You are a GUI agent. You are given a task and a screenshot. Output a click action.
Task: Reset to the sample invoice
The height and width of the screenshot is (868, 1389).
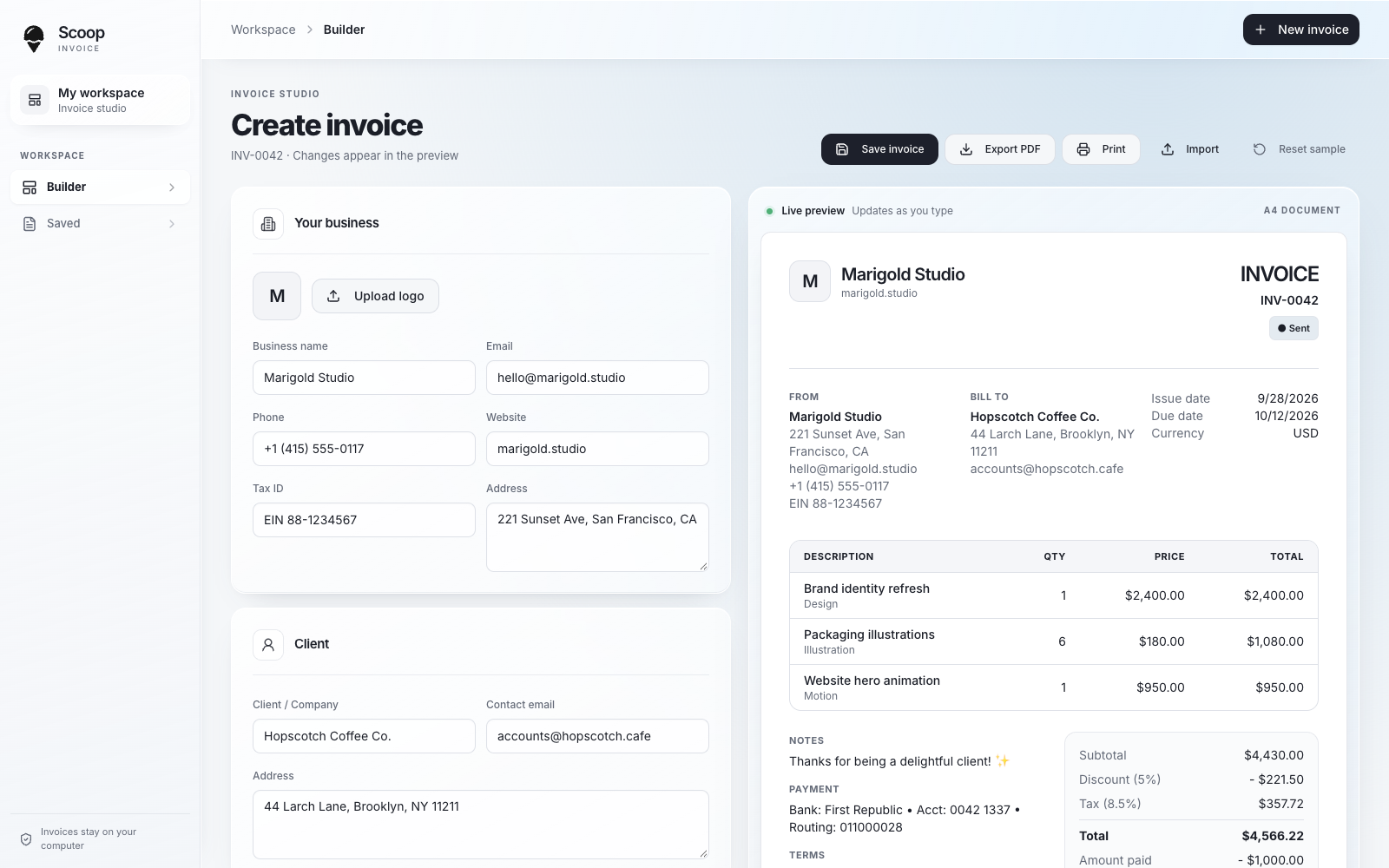[1300, 149]
